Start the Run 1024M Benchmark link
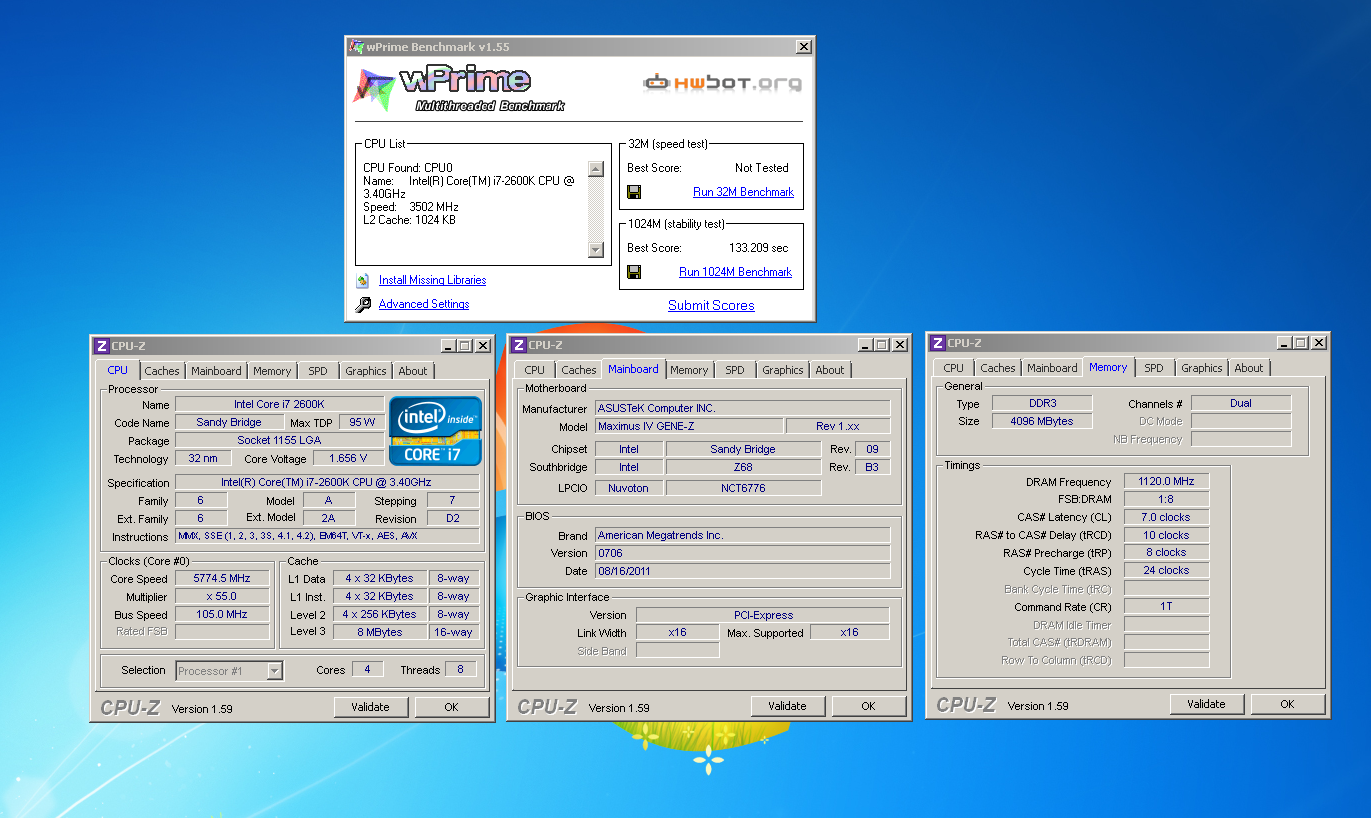This screenshot has width=1371, height=818. coord(735,272)
